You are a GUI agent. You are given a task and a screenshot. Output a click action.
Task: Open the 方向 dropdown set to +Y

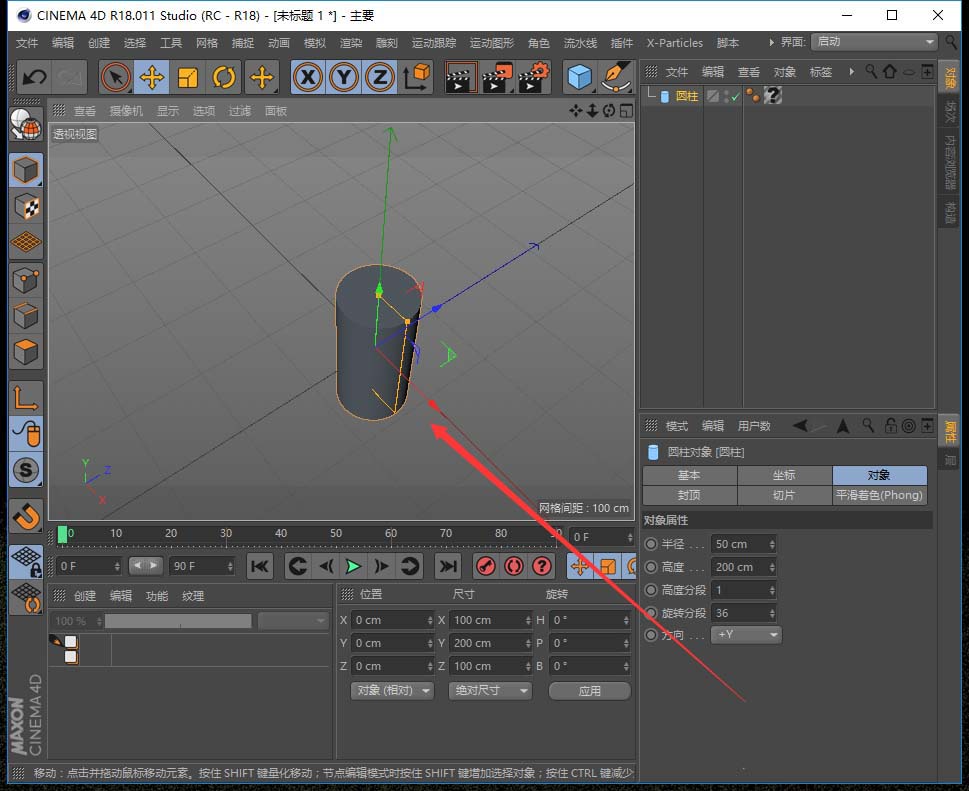pos(746,634)
